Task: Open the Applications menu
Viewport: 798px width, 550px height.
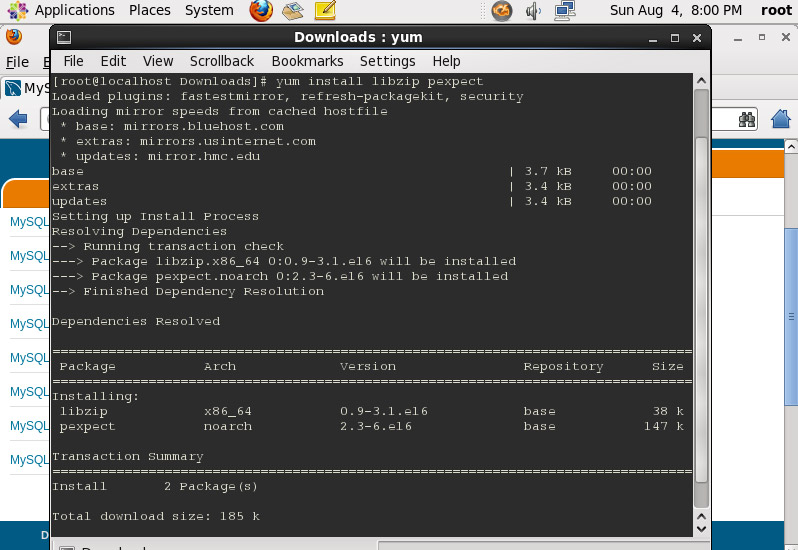Action: click(x=74, y=10)
